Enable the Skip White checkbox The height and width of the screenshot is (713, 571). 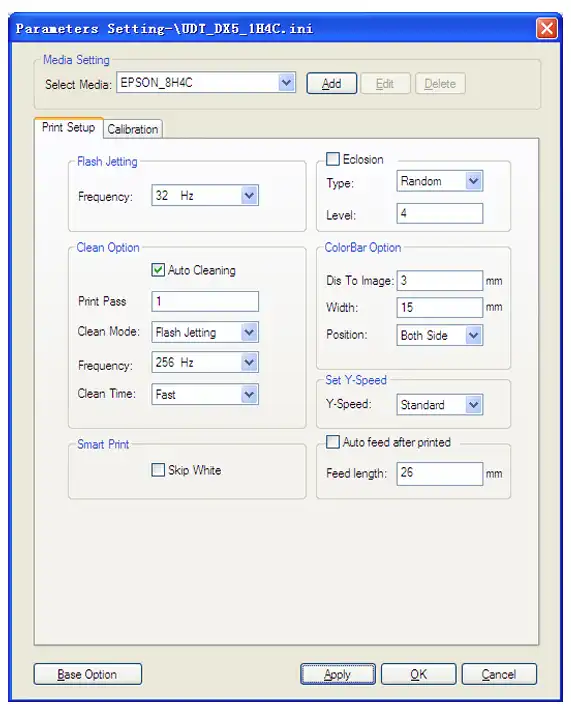coord(158,470)
